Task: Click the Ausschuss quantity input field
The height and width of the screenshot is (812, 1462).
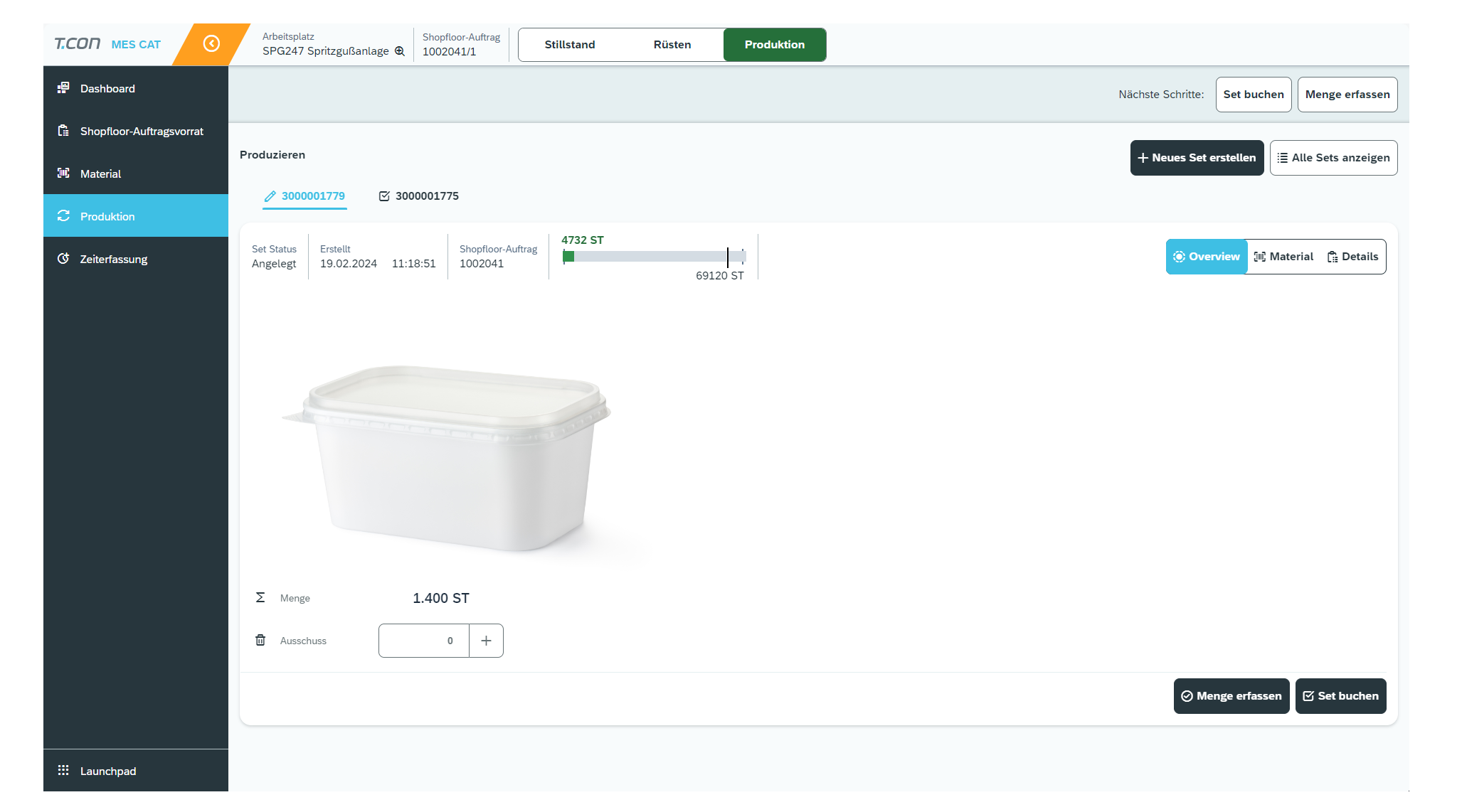Action: pyautogui.click(x=424, y=641)
